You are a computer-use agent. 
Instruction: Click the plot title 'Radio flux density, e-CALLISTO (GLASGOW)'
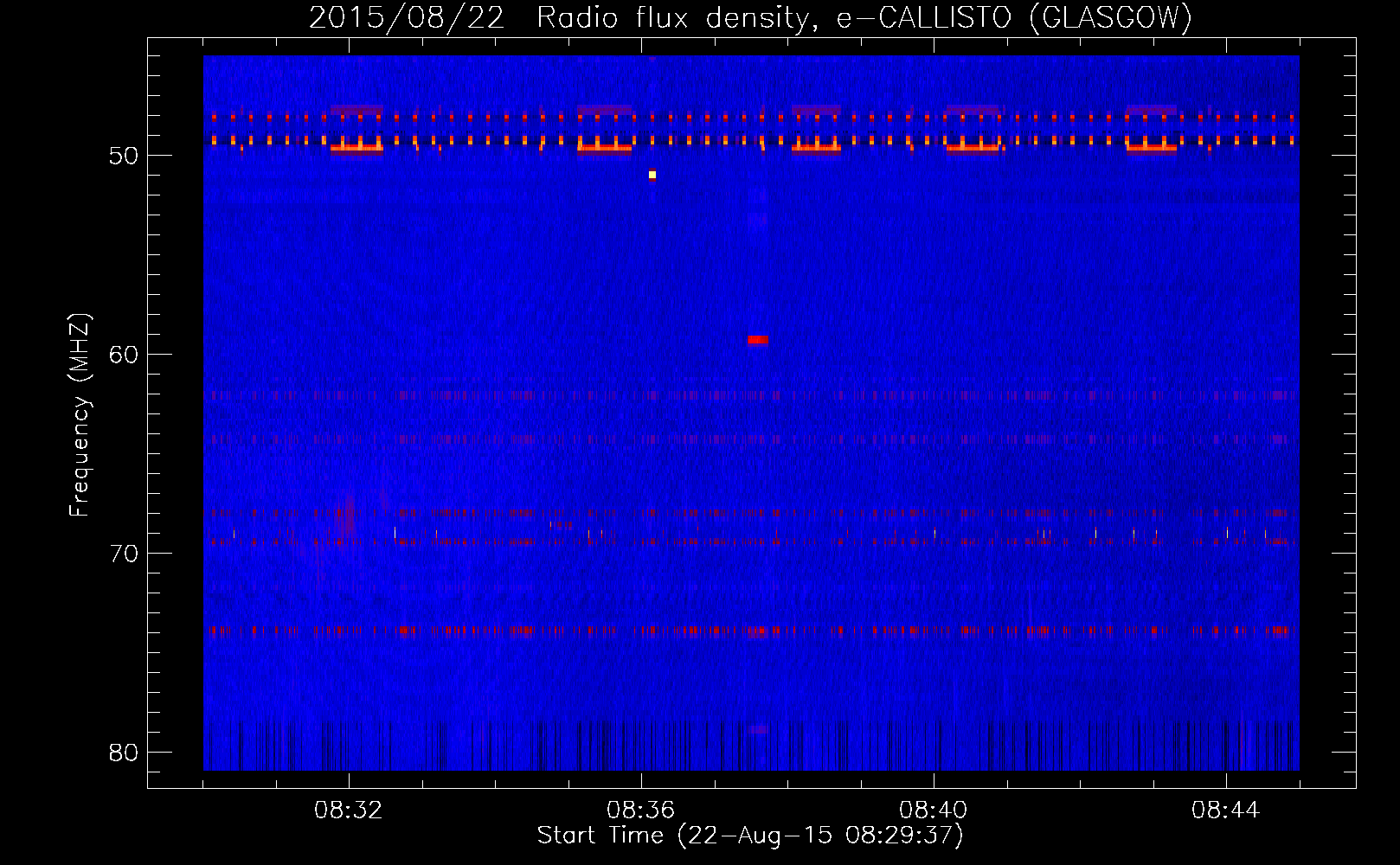tap(864, 17)
